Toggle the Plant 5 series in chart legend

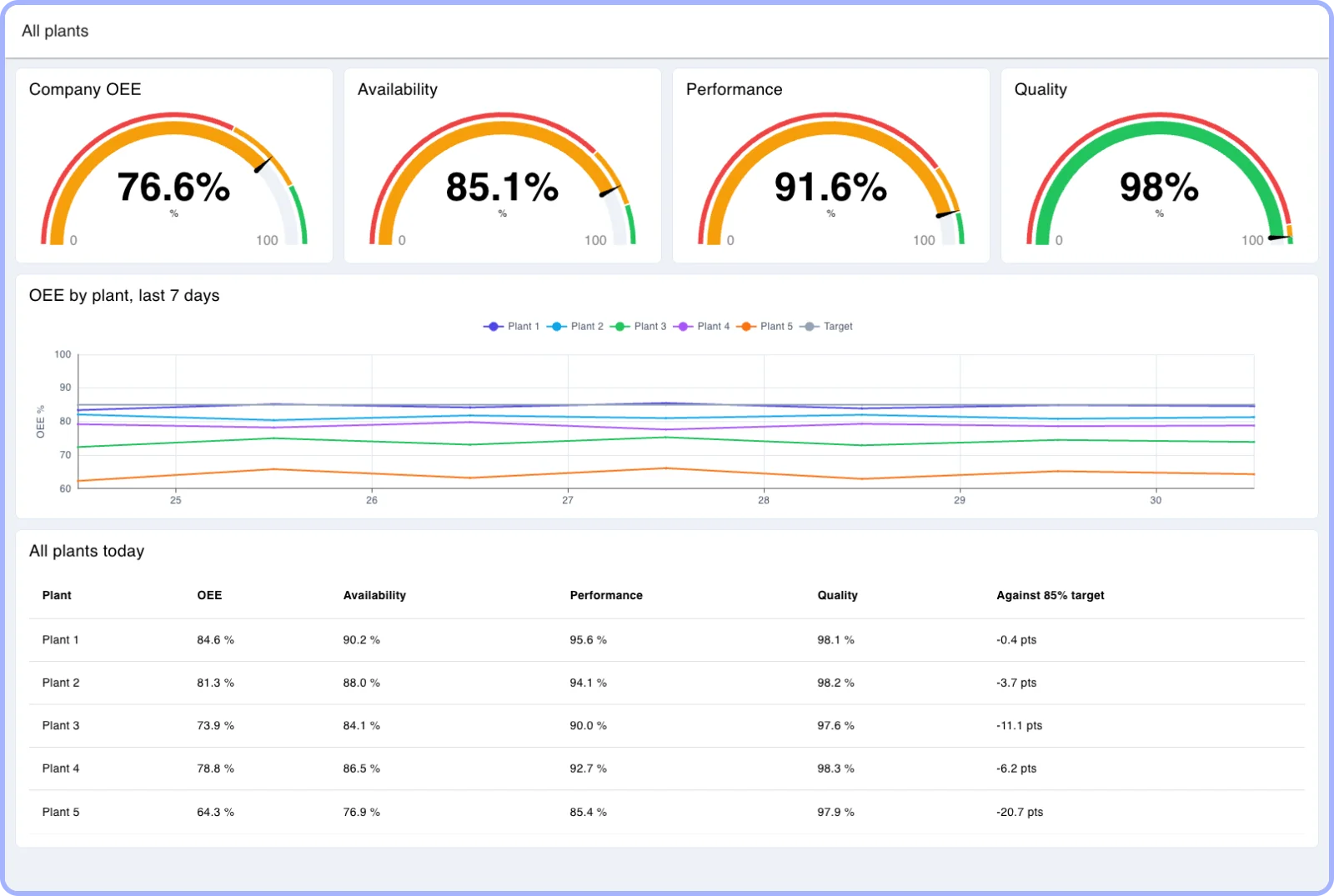[765, 327]
